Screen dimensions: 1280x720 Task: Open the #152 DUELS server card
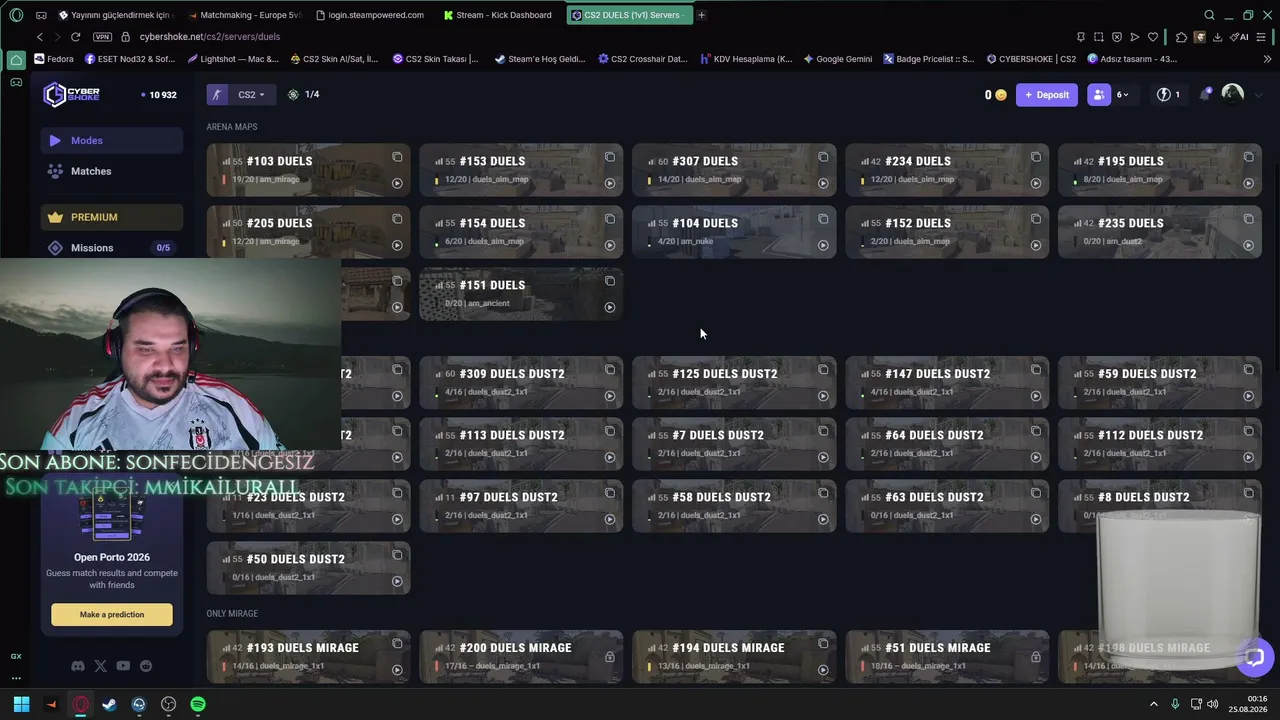pos(947,233)
